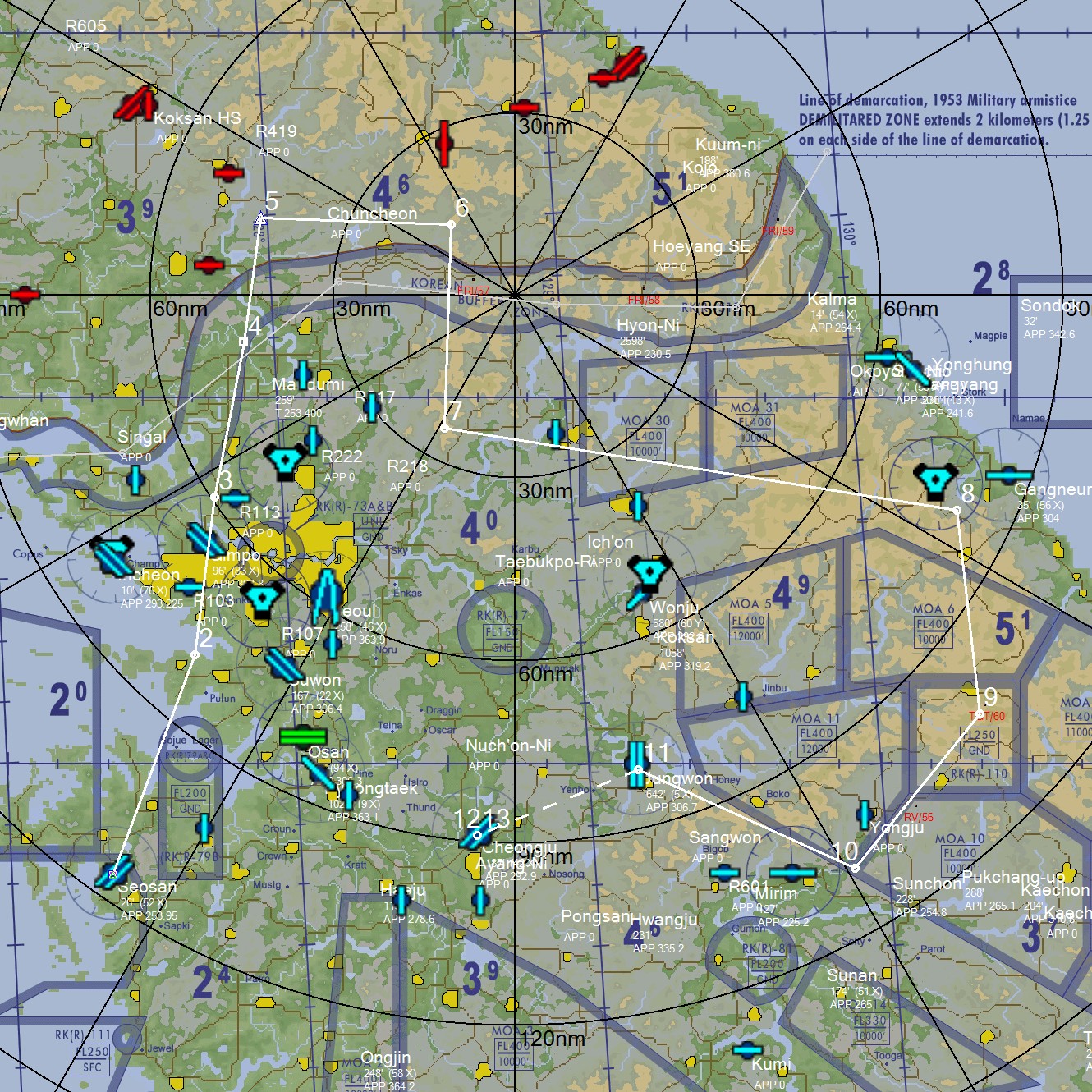The height and width of the screenshot is (1092, 1092).
Task: Click the Hoeyang SE label
Action: click(701, 246)
